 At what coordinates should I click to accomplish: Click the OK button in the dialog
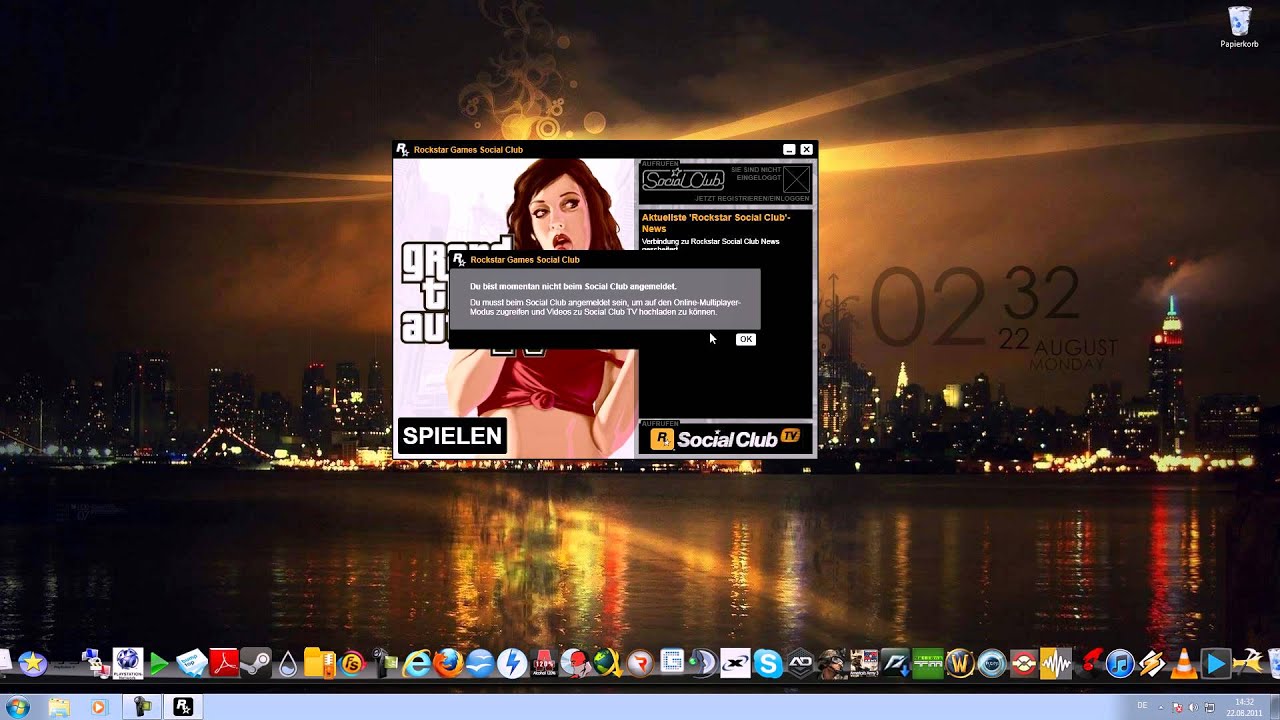(x=745, y=339)
